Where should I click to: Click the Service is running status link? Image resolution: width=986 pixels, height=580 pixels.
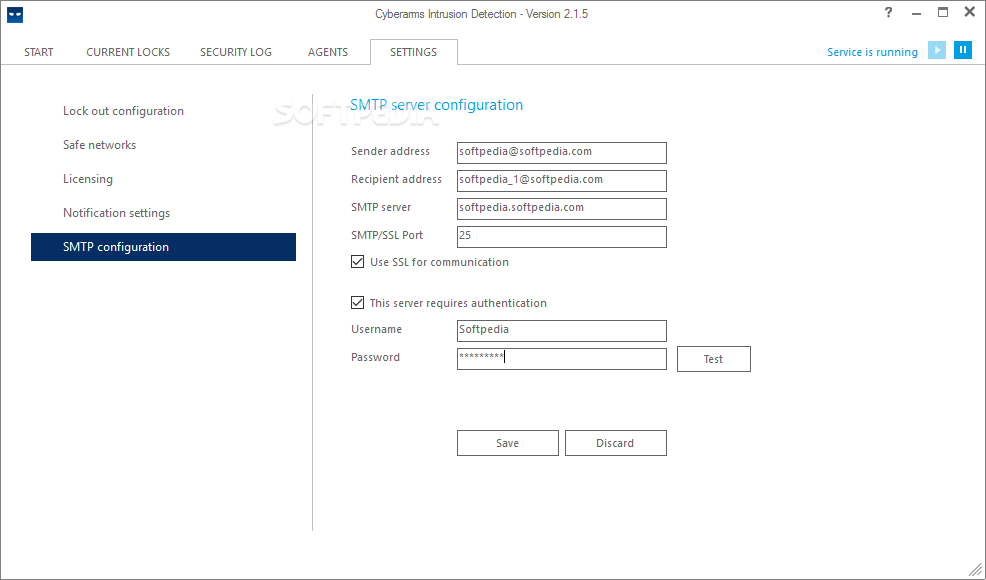click(872, 52)
